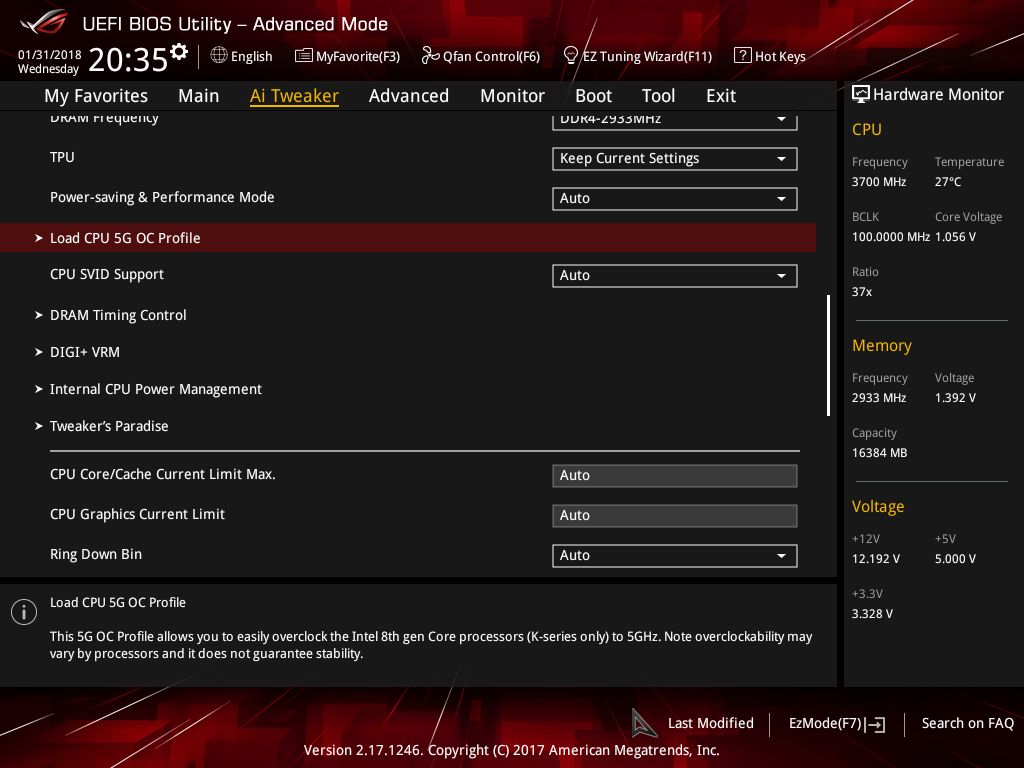Open MyFavorite(F3) folder icon

[x=304, y=56]
